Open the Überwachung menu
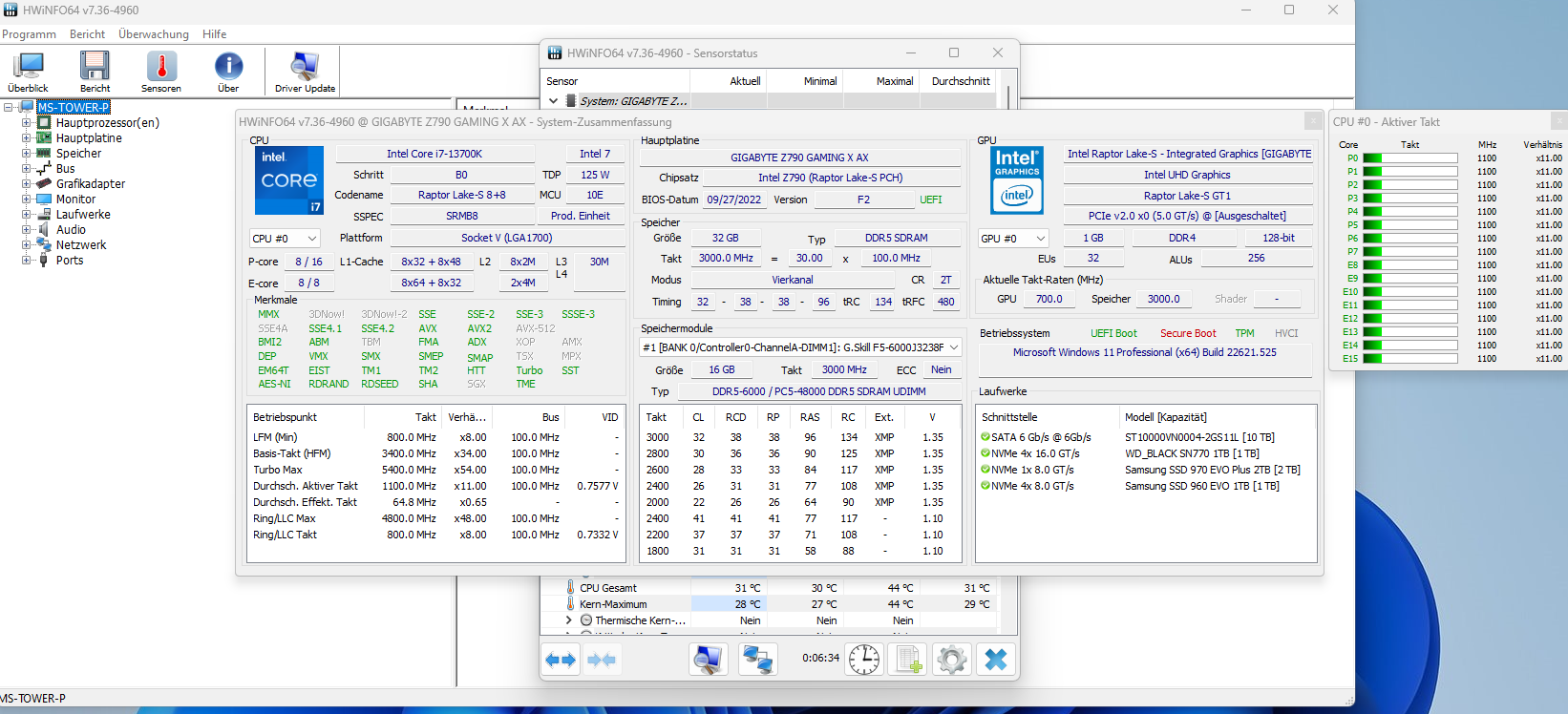The image size is (1568, 714). tap(154, 34)
